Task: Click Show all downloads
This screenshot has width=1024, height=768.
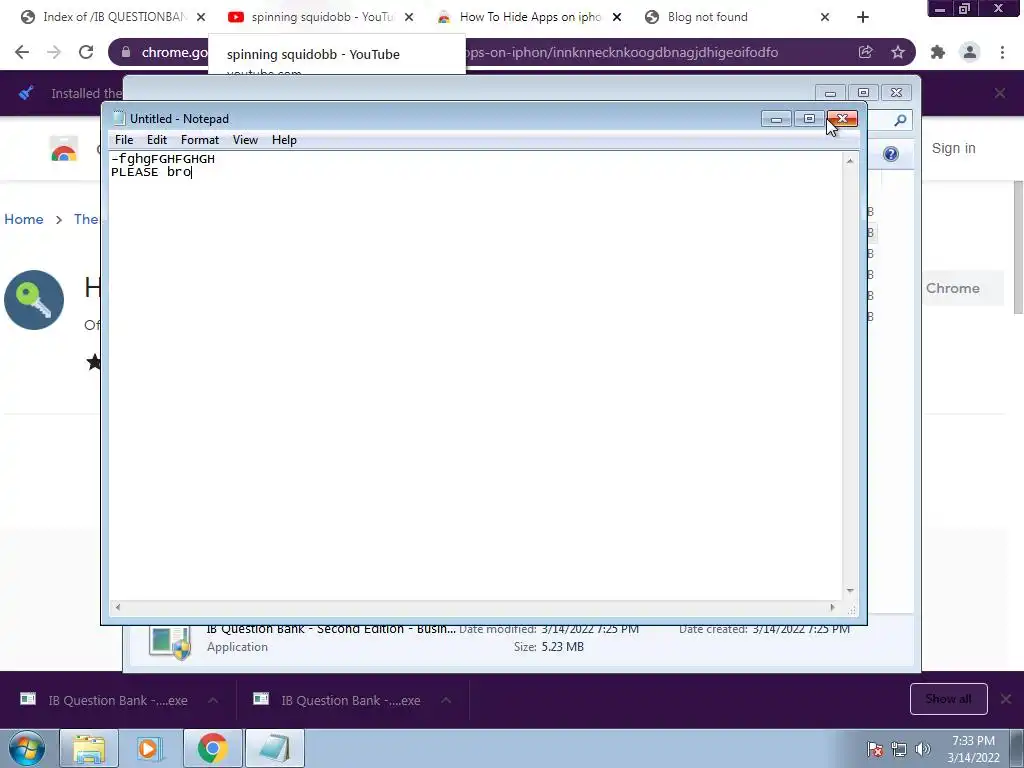Action: tap(948, 699)
